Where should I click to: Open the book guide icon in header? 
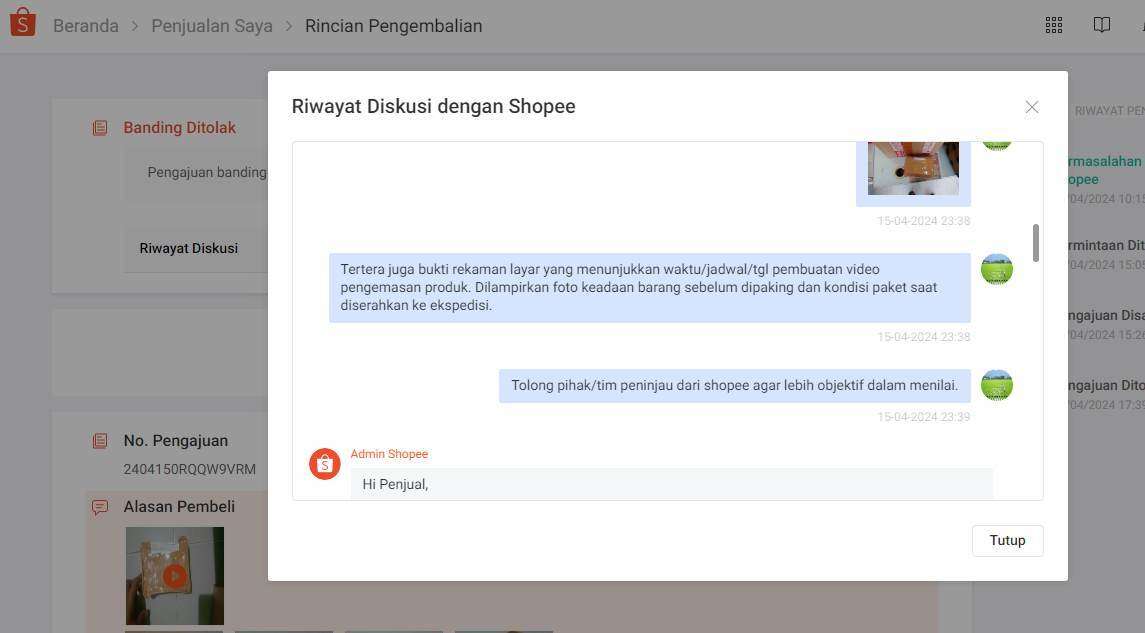click(x=1101, y=25)
